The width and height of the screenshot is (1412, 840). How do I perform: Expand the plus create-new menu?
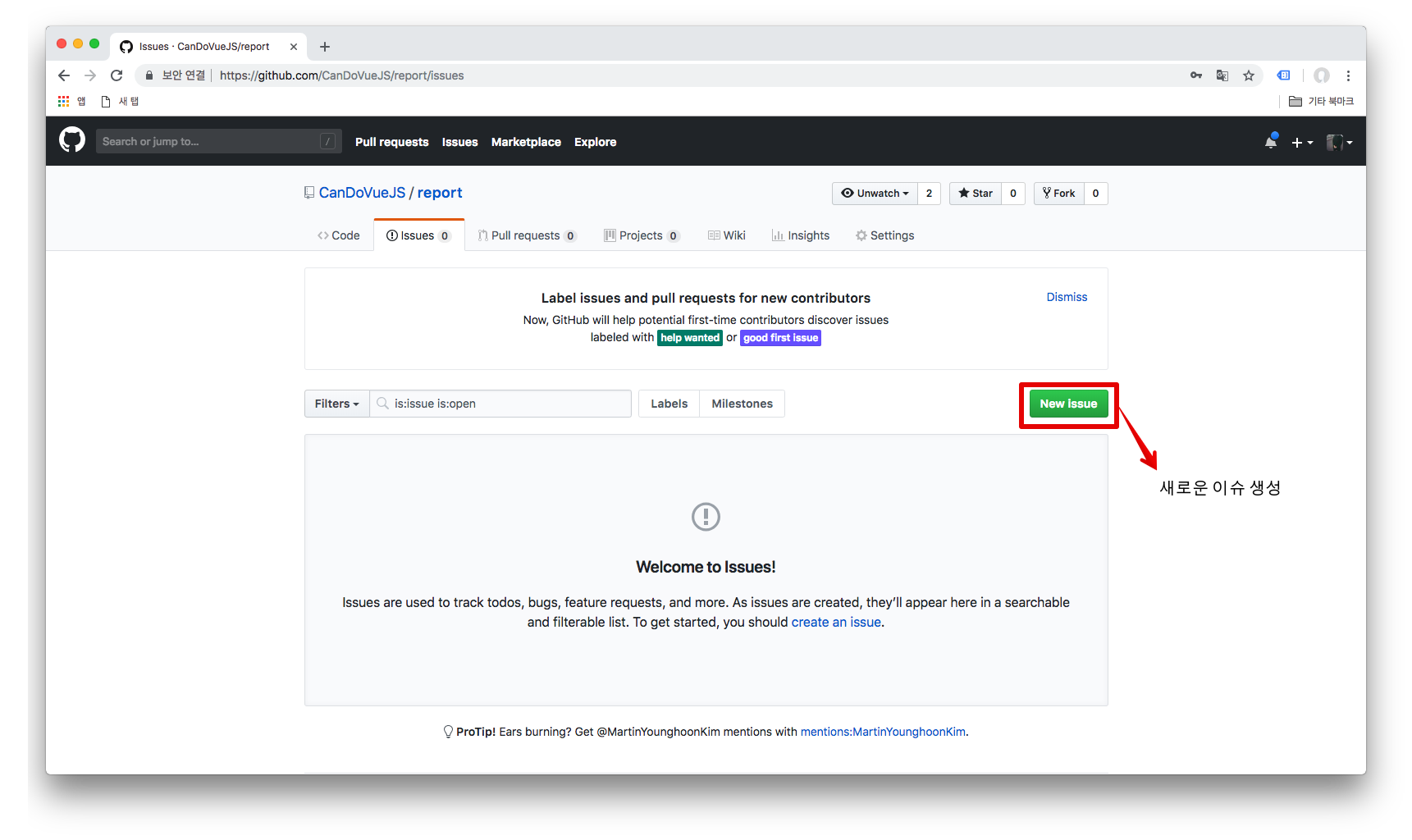pos(1302,142)
